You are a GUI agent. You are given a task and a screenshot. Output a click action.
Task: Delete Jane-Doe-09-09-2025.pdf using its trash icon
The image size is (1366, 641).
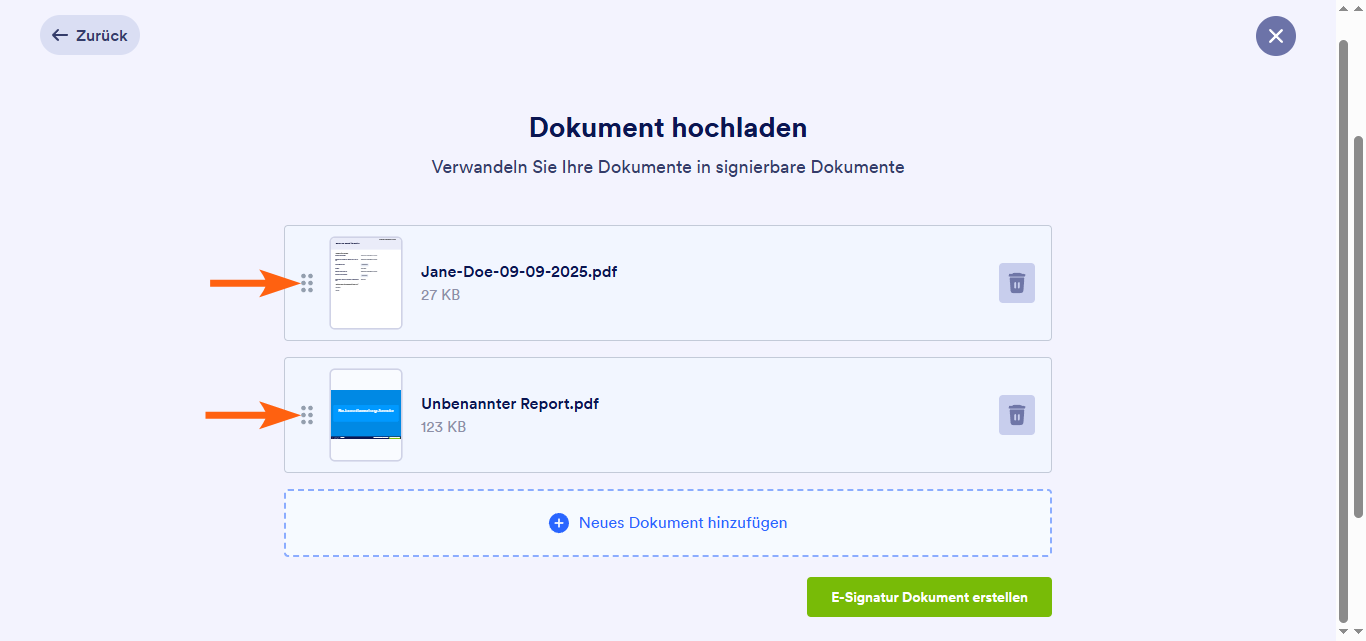pos(1016,283)
